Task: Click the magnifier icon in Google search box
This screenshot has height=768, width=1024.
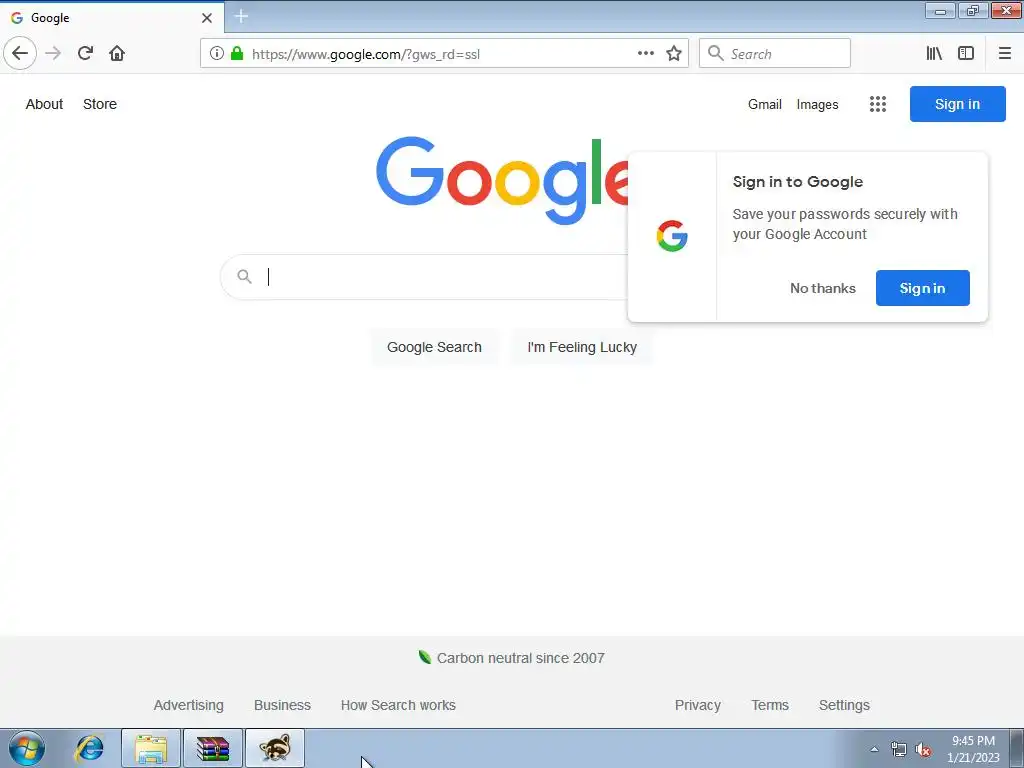Action: pos(244,277)
